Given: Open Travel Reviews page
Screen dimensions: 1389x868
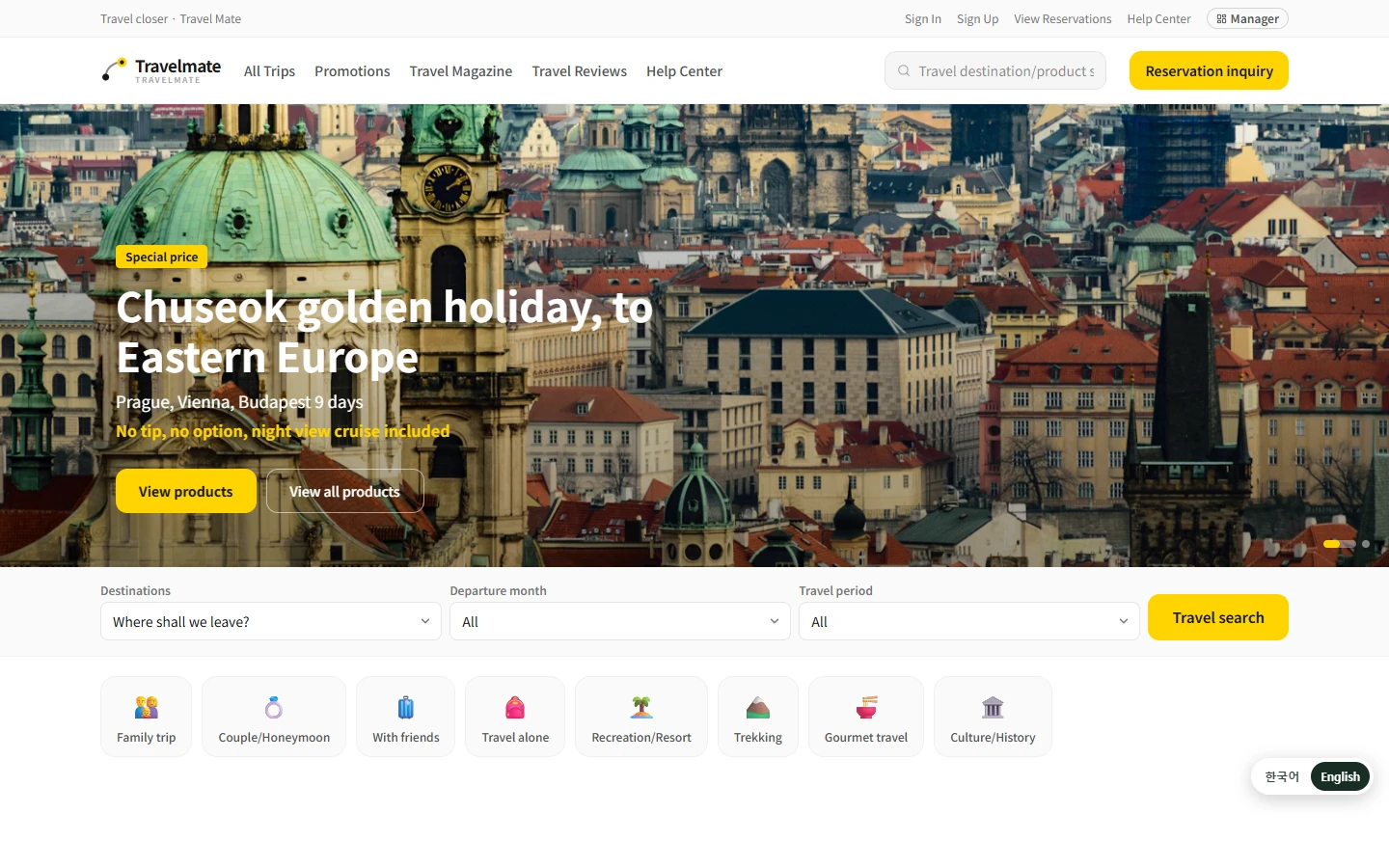Looking at the screenshot, I should (x=579, y=71).
